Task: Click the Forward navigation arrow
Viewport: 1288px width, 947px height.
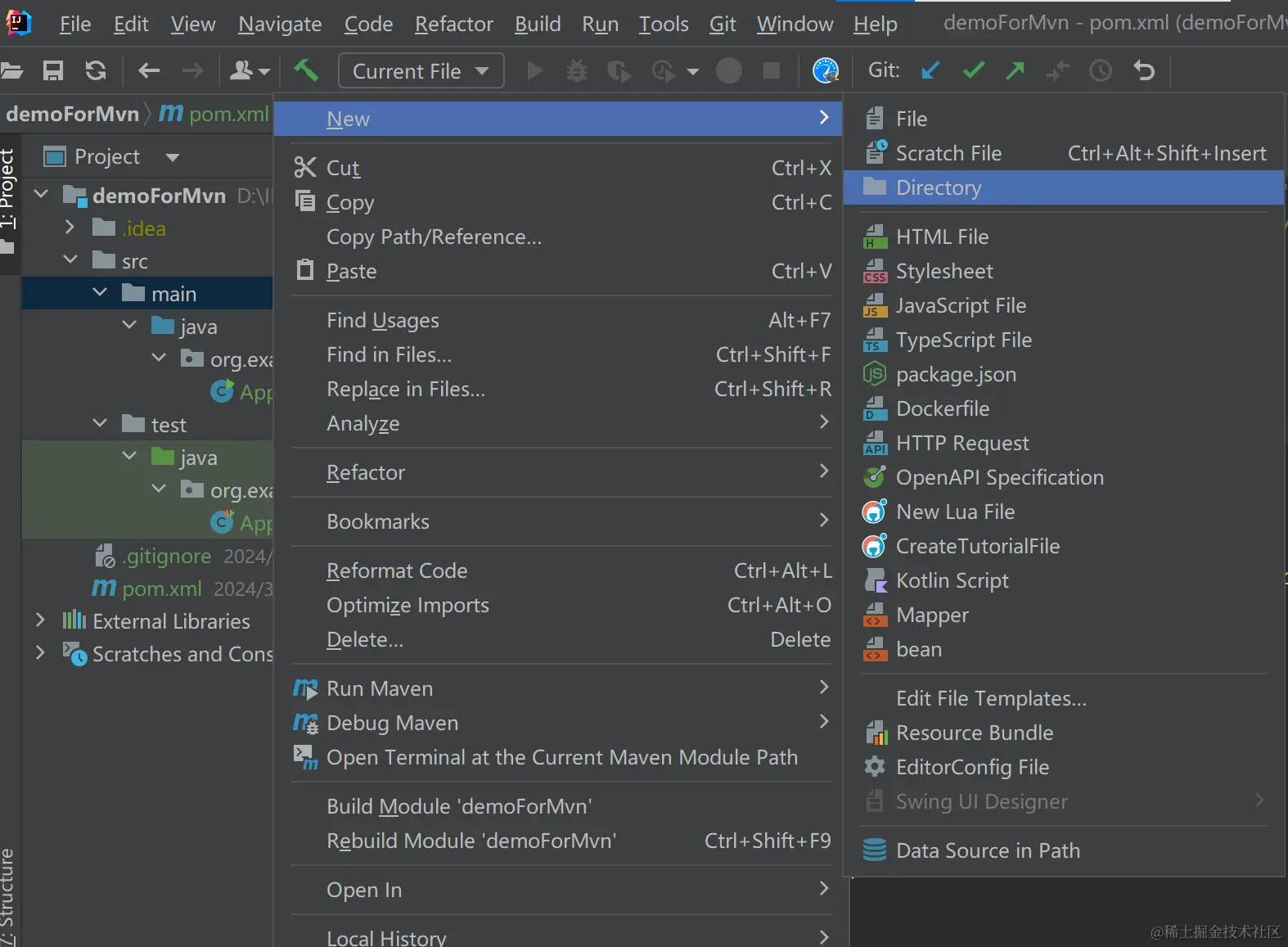Action: [193, 71]
